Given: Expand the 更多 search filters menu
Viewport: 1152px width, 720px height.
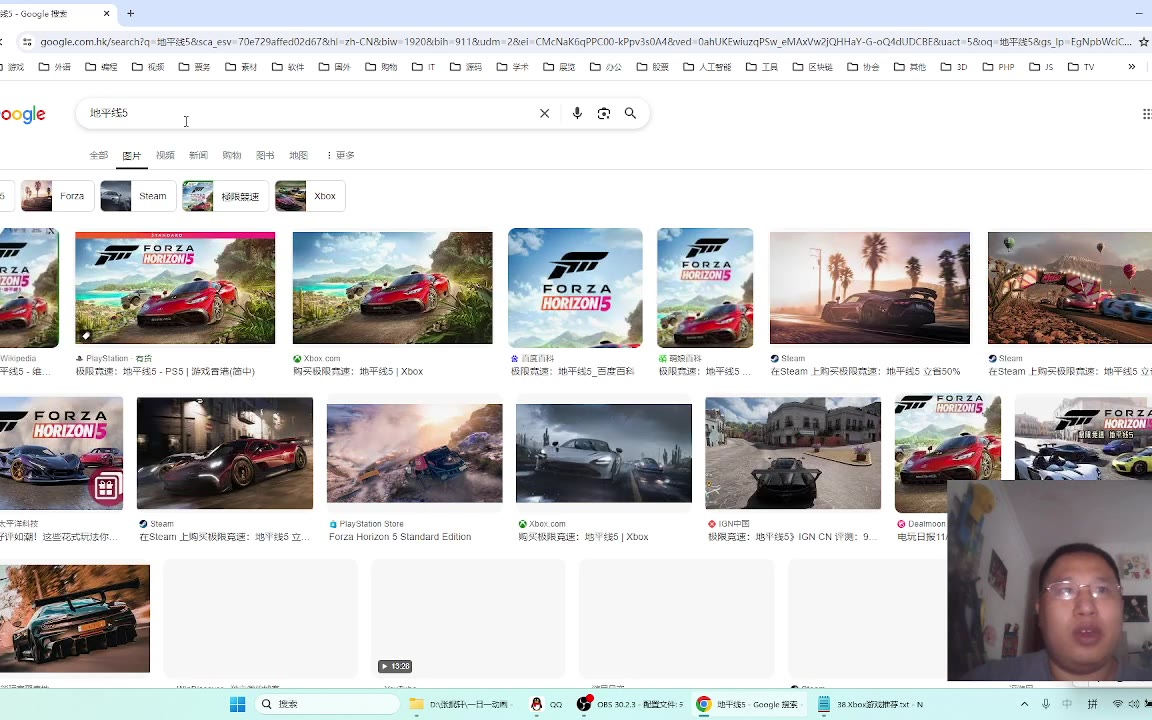Looking at the screenshot, I should click(340, 155).
